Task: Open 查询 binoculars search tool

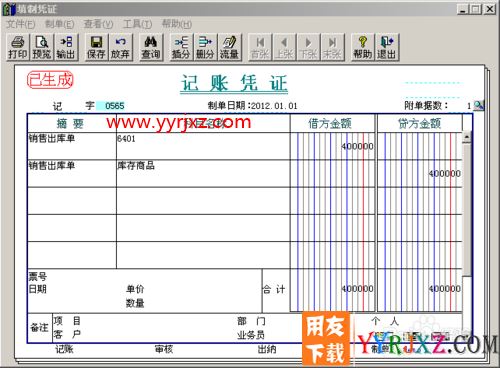Action: click(x=151, y=47)
